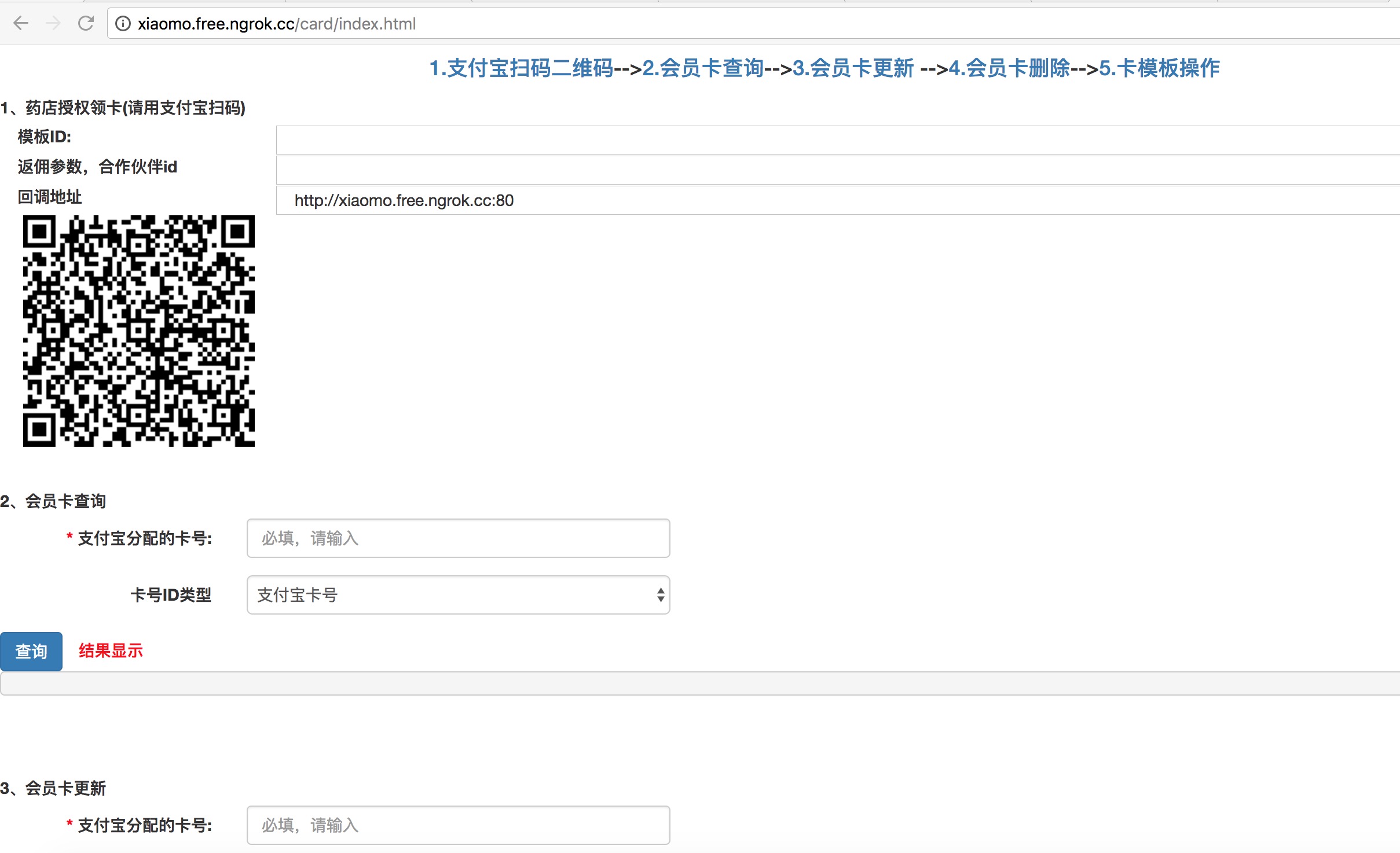The height and width of the screenshot is (853, 1400).
Task: Click the 回调地址 input field
Action: (837, 200)
